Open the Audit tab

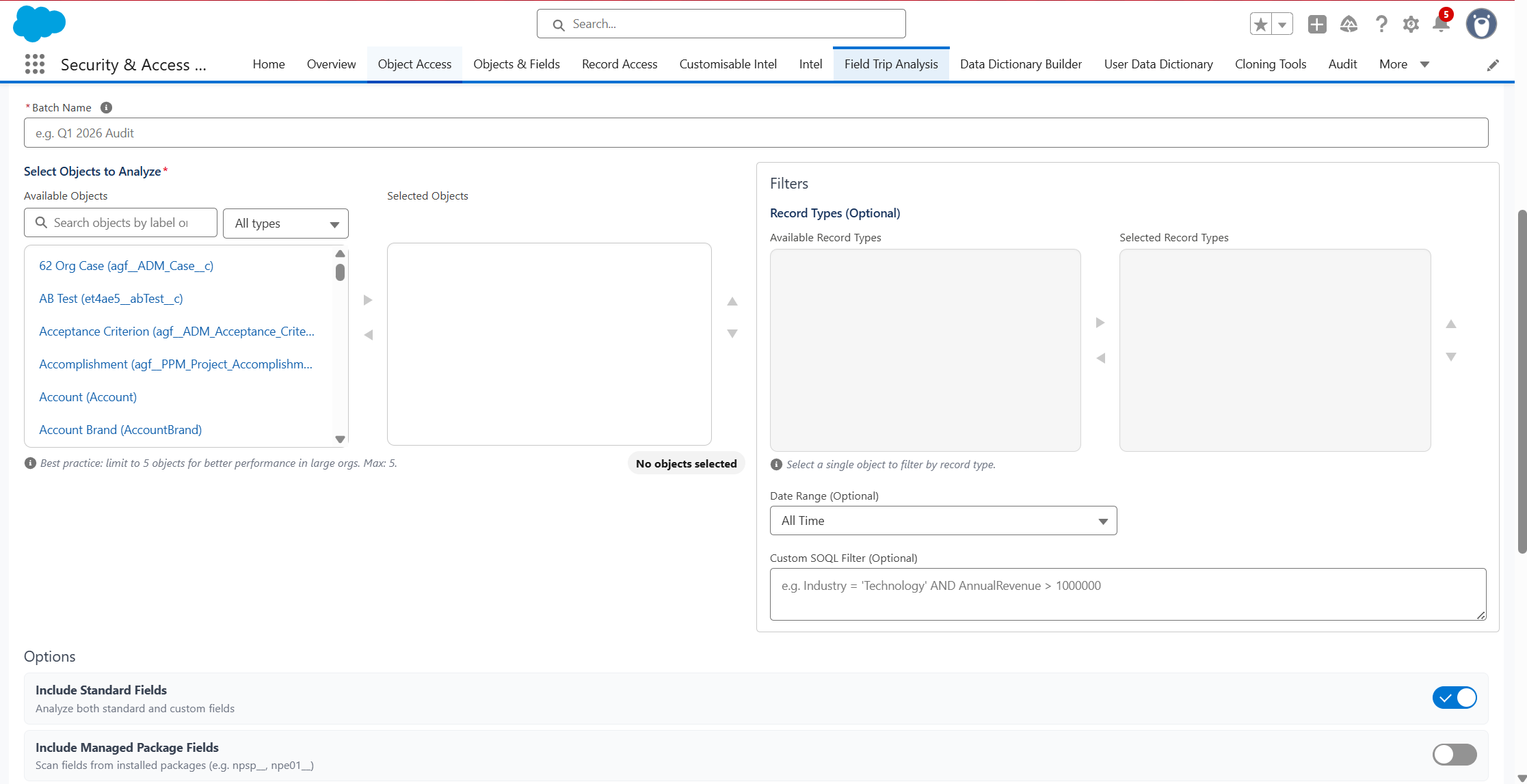pos(1343,64)
